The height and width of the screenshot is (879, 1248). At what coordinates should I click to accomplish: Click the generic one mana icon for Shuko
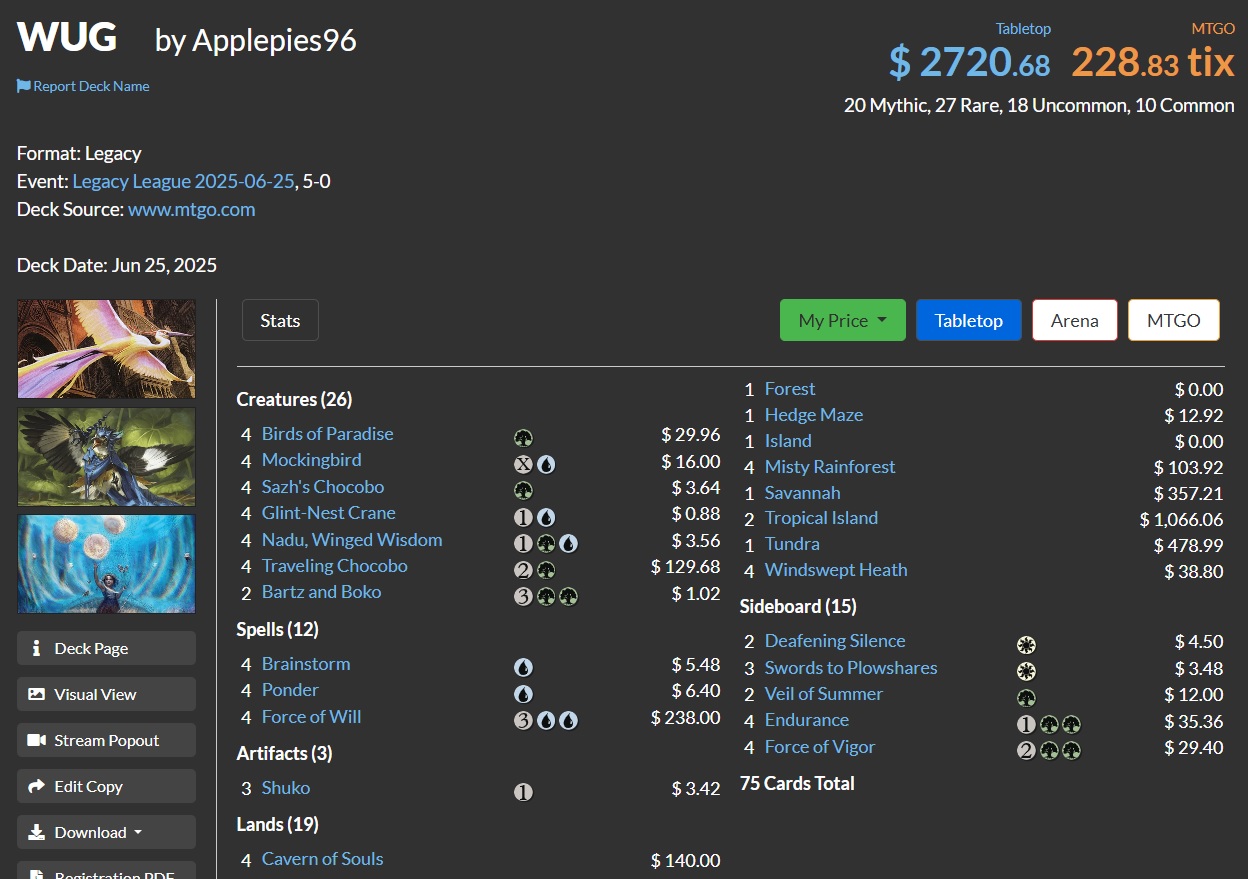tap(523, 792)
